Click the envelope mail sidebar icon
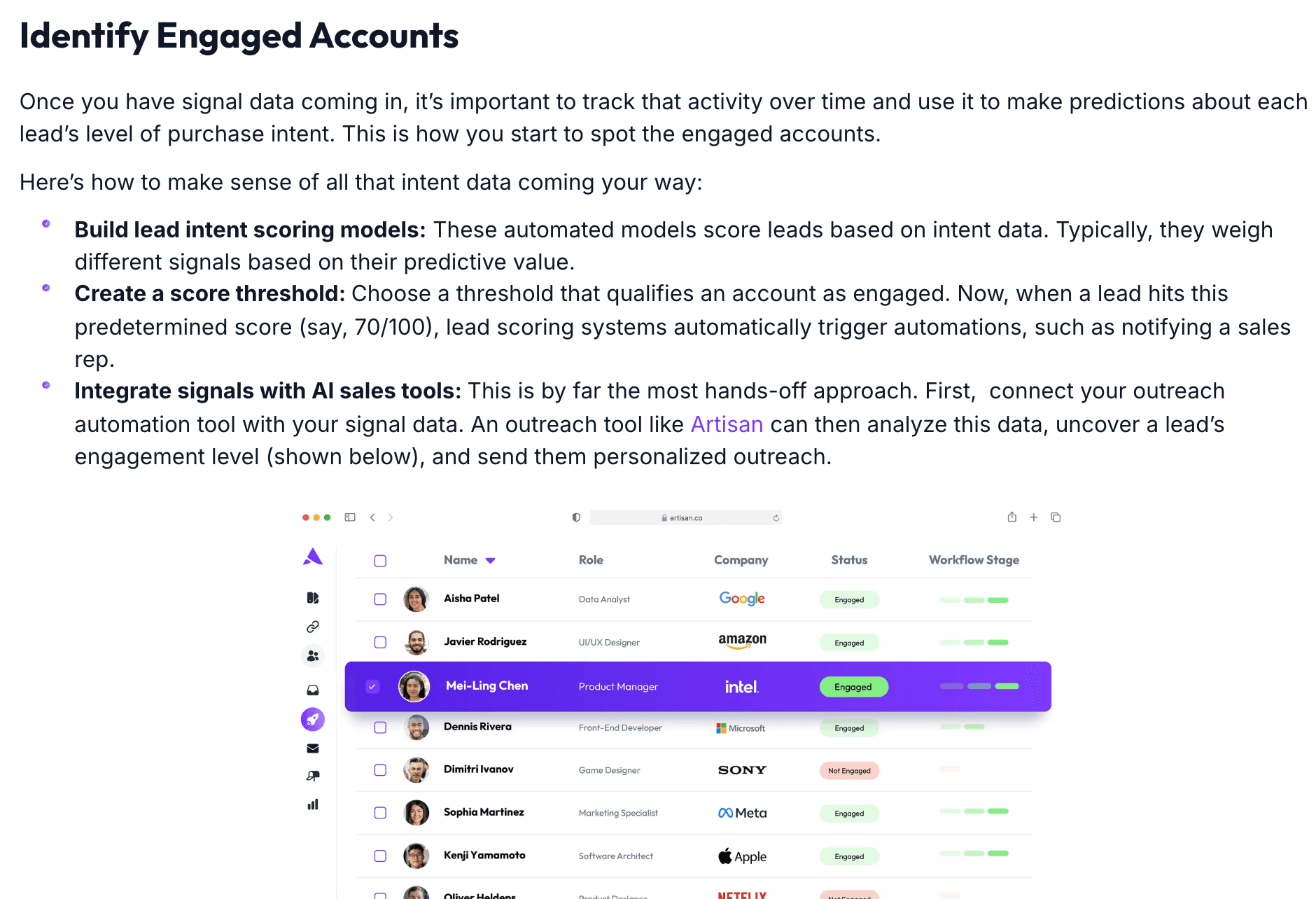The width and height of the screenshot is (1316, 899). [x=313, y=748]
